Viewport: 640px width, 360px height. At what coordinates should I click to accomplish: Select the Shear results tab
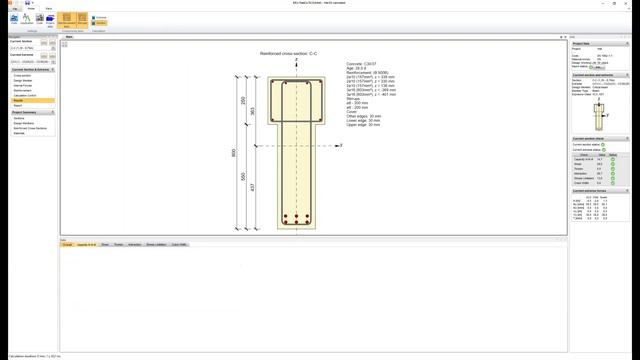pos(105,244)
